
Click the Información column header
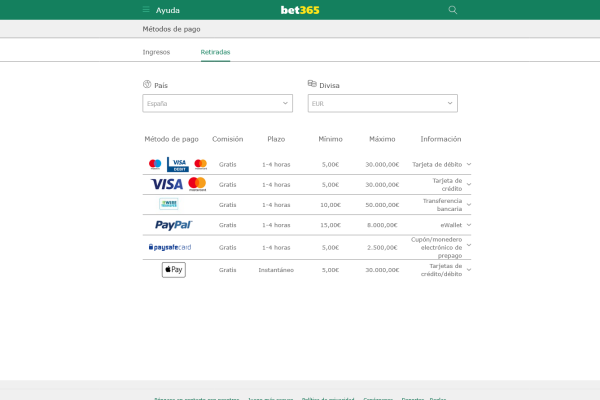(x=441, y=139)
